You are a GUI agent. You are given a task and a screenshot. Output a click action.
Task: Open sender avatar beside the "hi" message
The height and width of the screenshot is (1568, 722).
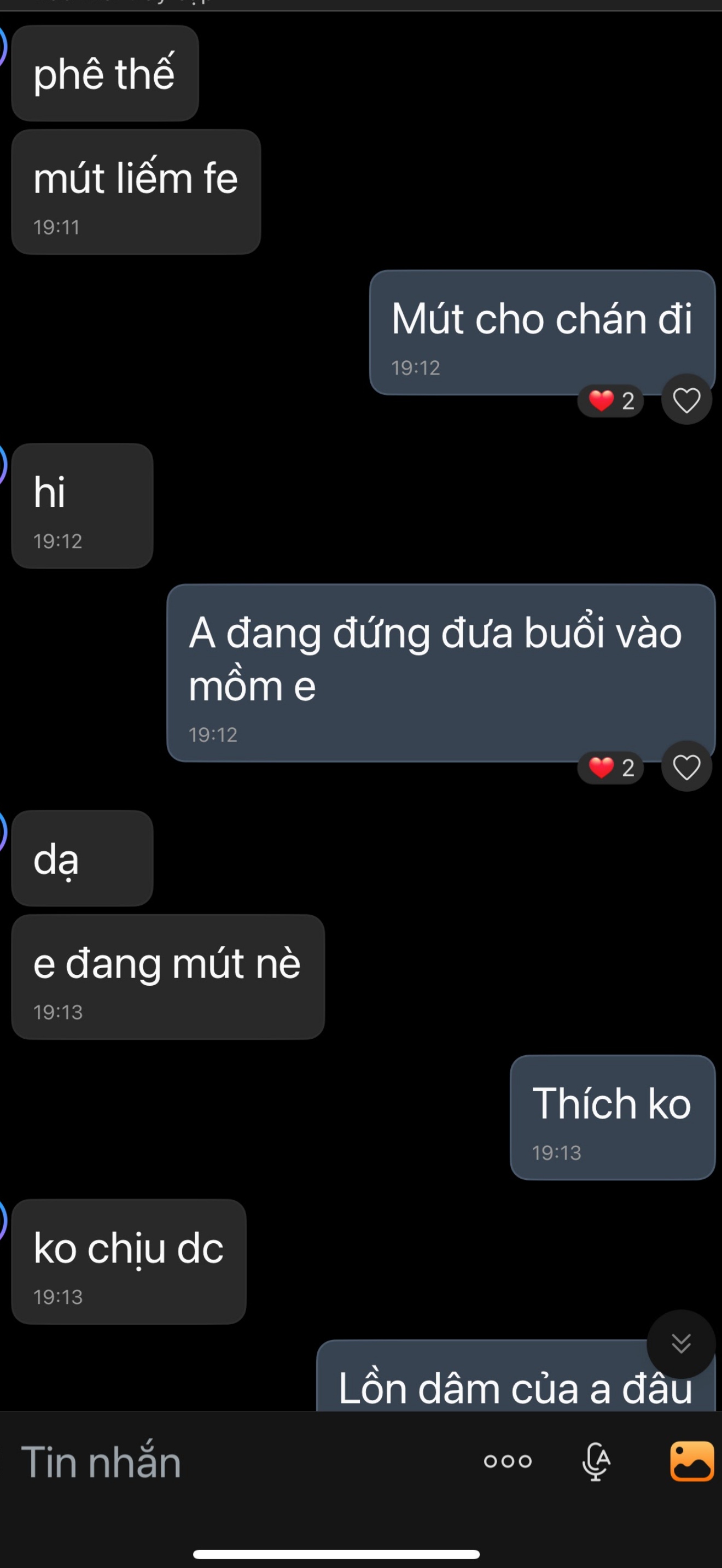tap(2, 466)
